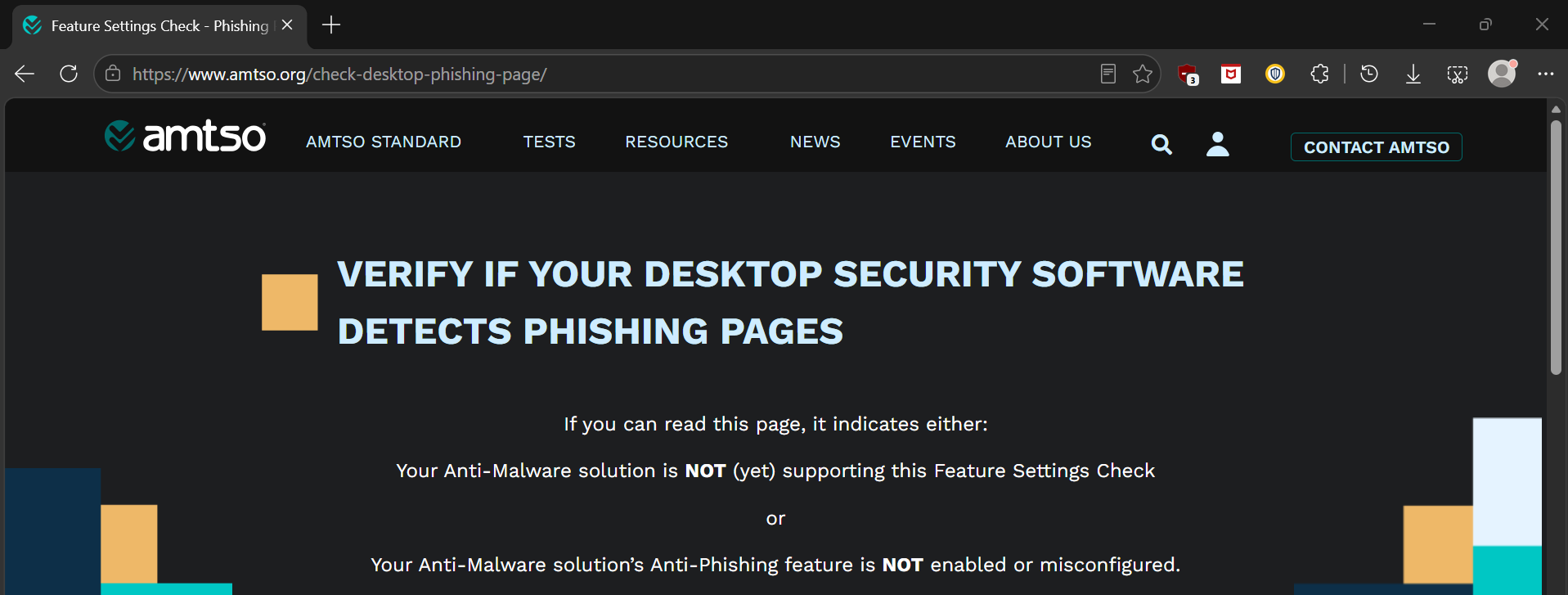This screenshot has height=595, width=1568.
Task: Click the red Pocket-style extension icon
Action: pyautogui.click(x=1231, y=74)
